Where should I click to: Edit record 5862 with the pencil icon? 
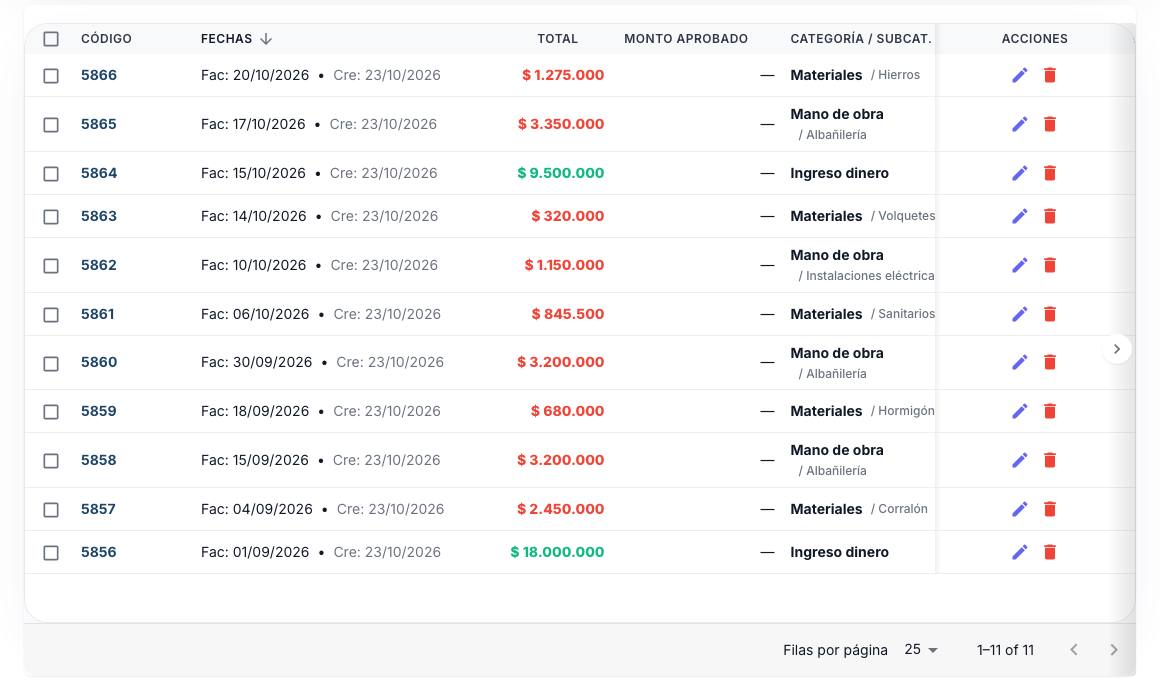click(1019, 265)
